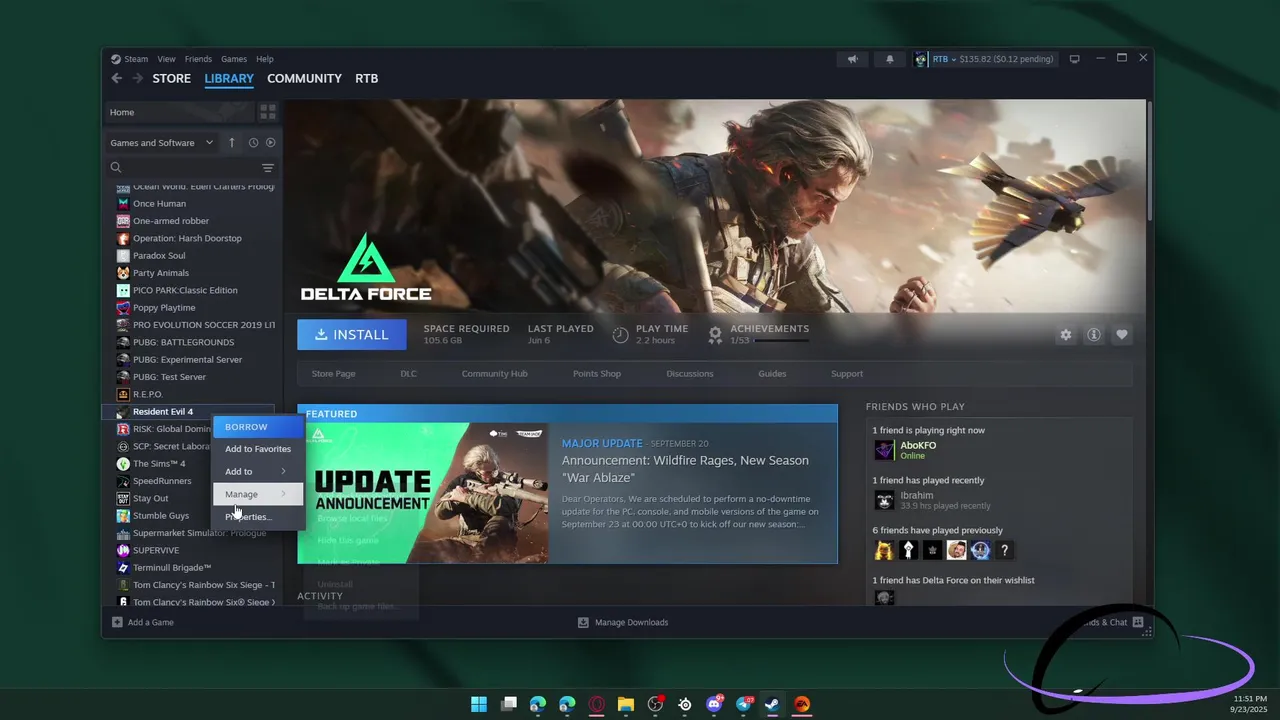
Task: Click BORROW in the context menu
Action: [x=258, y=427]
